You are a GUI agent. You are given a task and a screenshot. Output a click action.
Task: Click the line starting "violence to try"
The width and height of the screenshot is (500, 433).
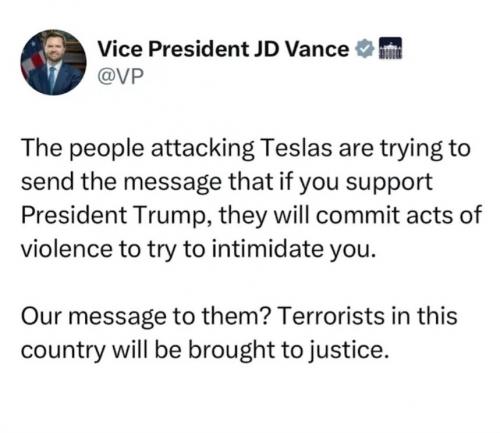(x=198, y=250)
